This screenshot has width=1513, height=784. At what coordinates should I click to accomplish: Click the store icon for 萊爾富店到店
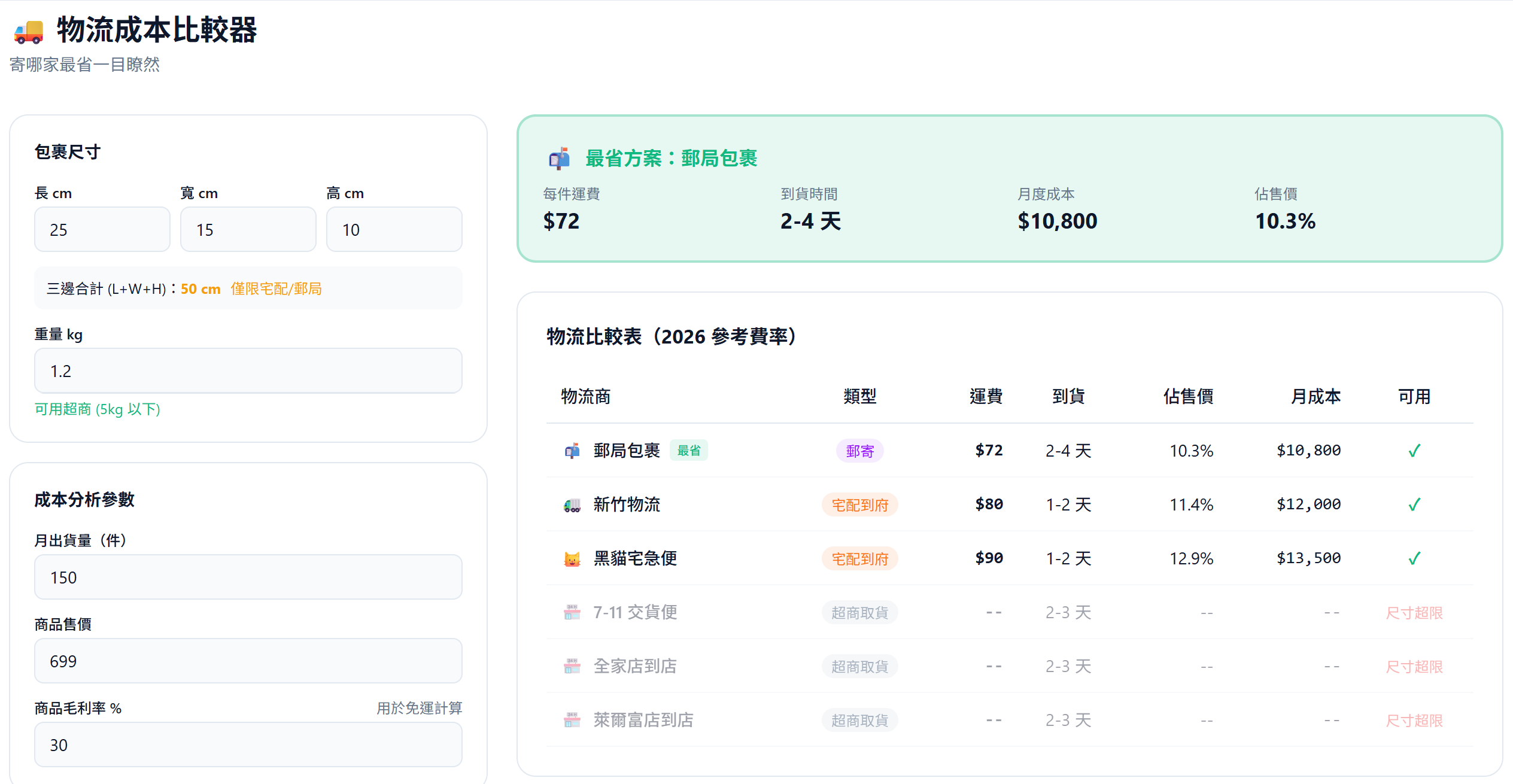coord(572,719)
